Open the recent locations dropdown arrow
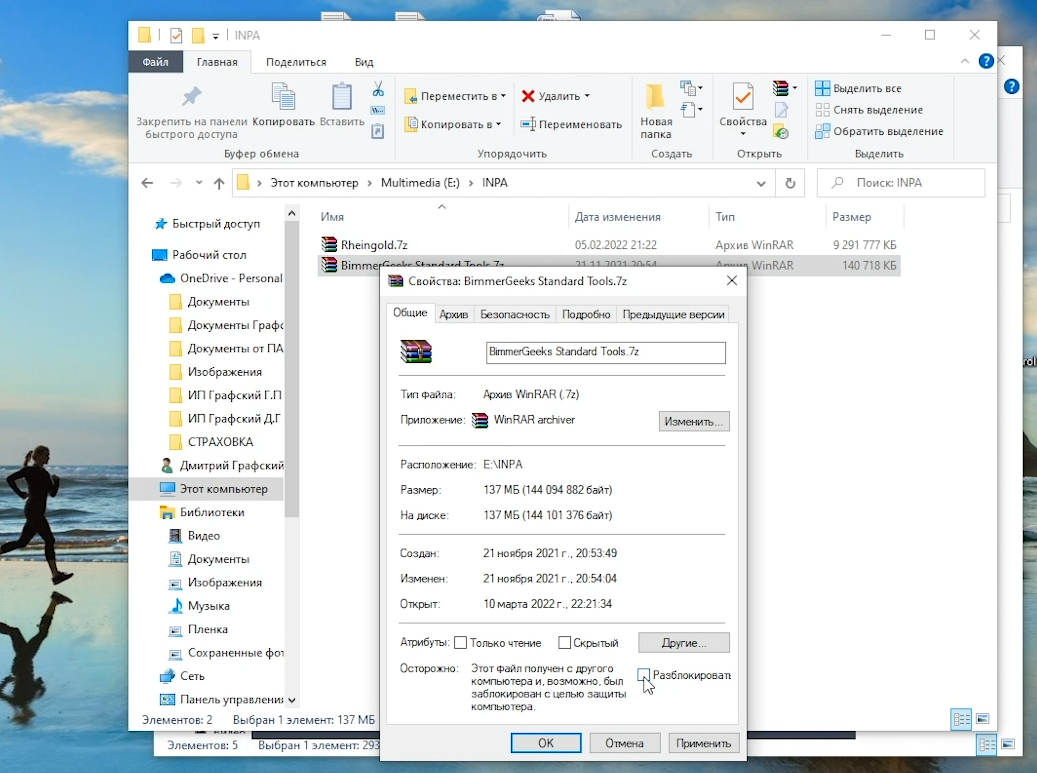This screenshot has width=1037, height=773. pos(199,183)
